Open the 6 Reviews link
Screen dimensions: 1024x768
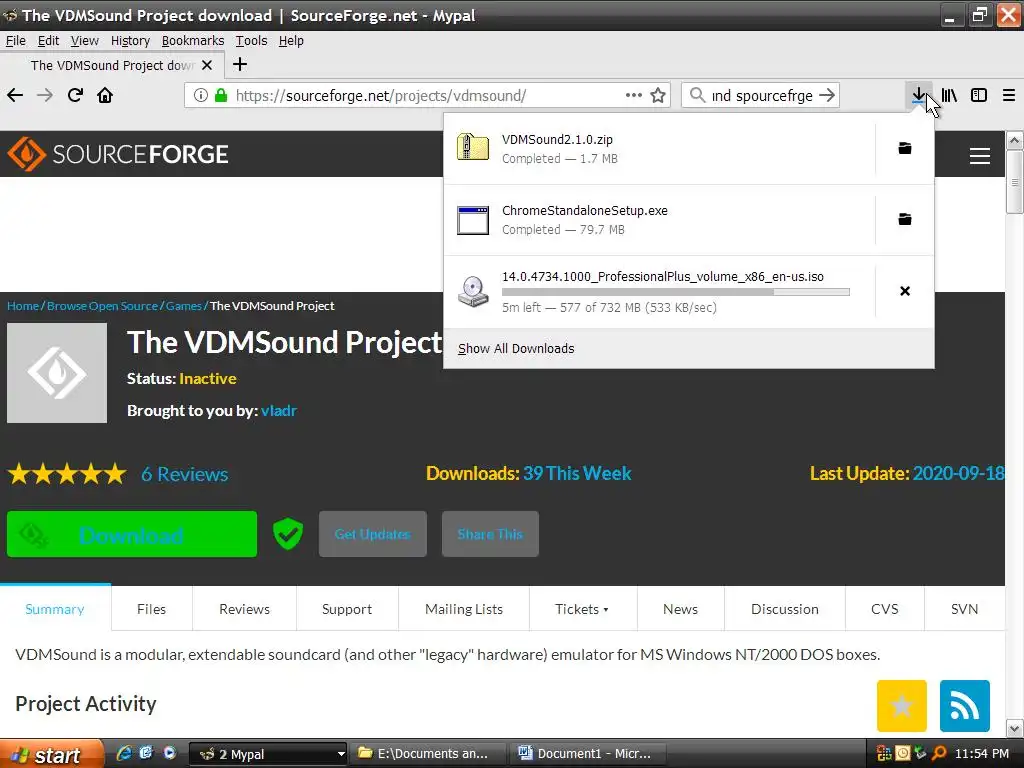click(x=185, y=474)
